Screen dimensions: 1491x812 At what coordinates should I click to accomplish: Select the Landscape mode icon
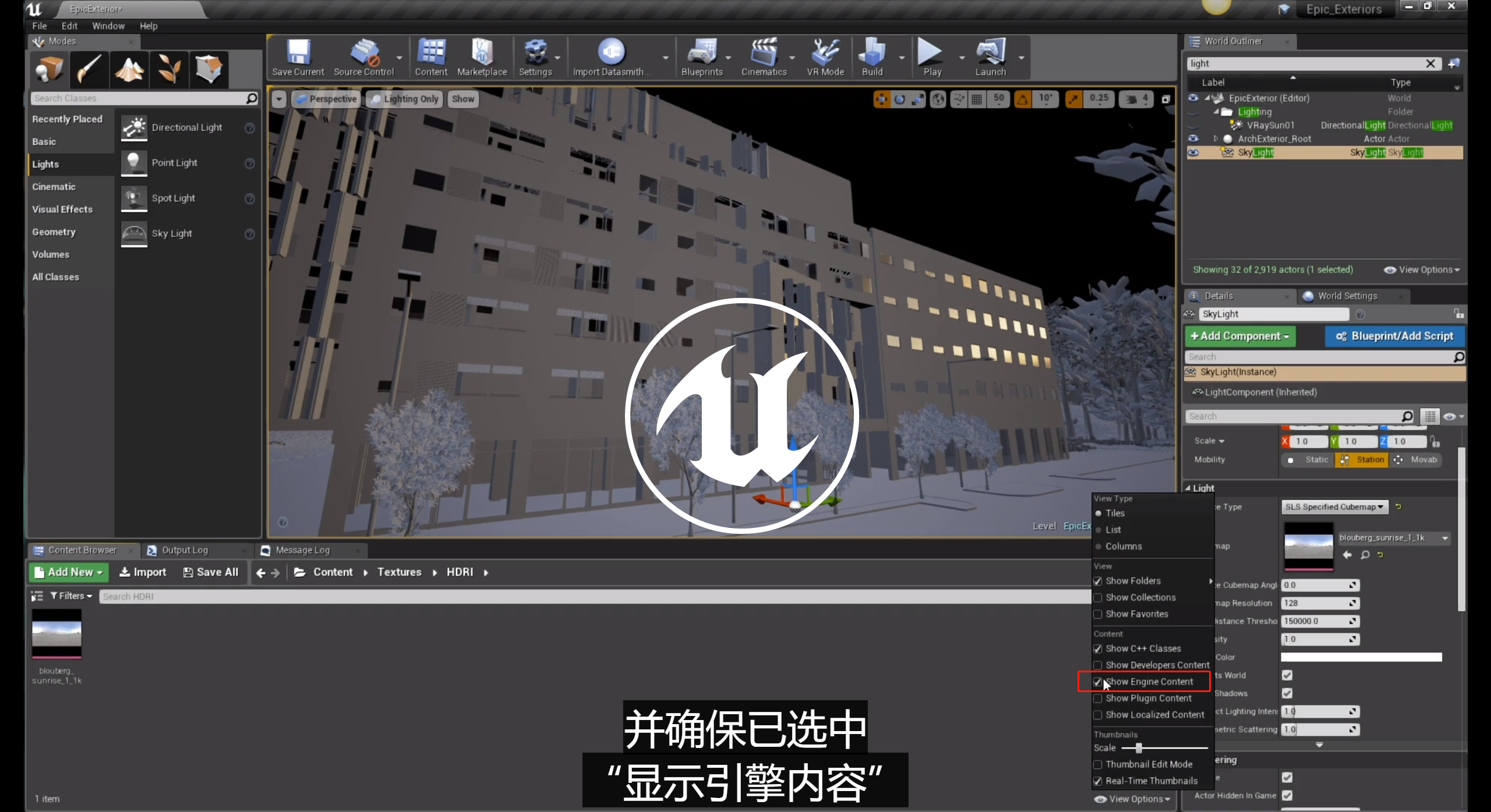coord(129,69)
